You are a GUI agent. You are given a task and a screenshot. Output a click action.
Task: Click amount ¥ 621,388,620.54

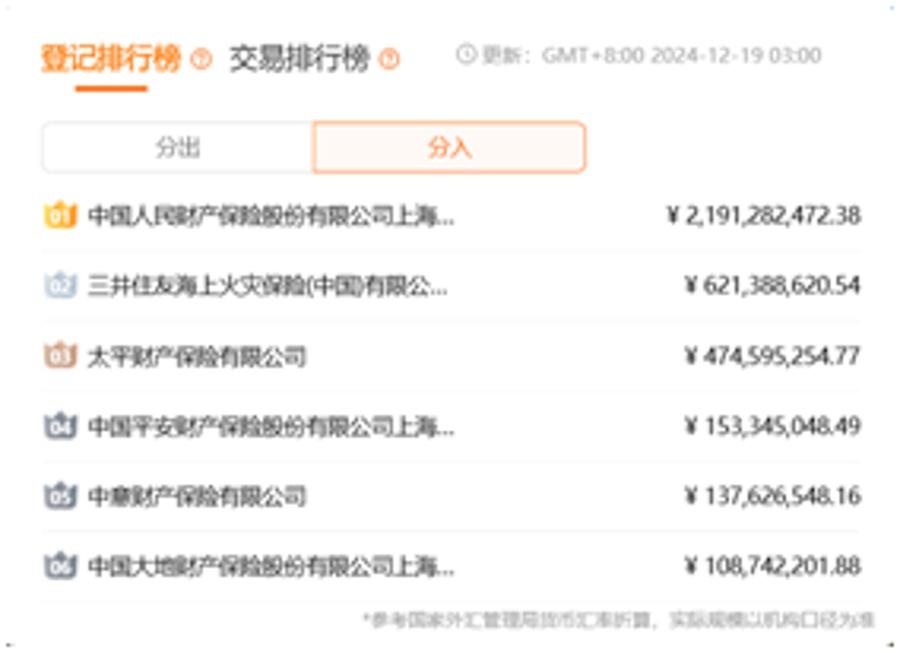pos(773,285)
